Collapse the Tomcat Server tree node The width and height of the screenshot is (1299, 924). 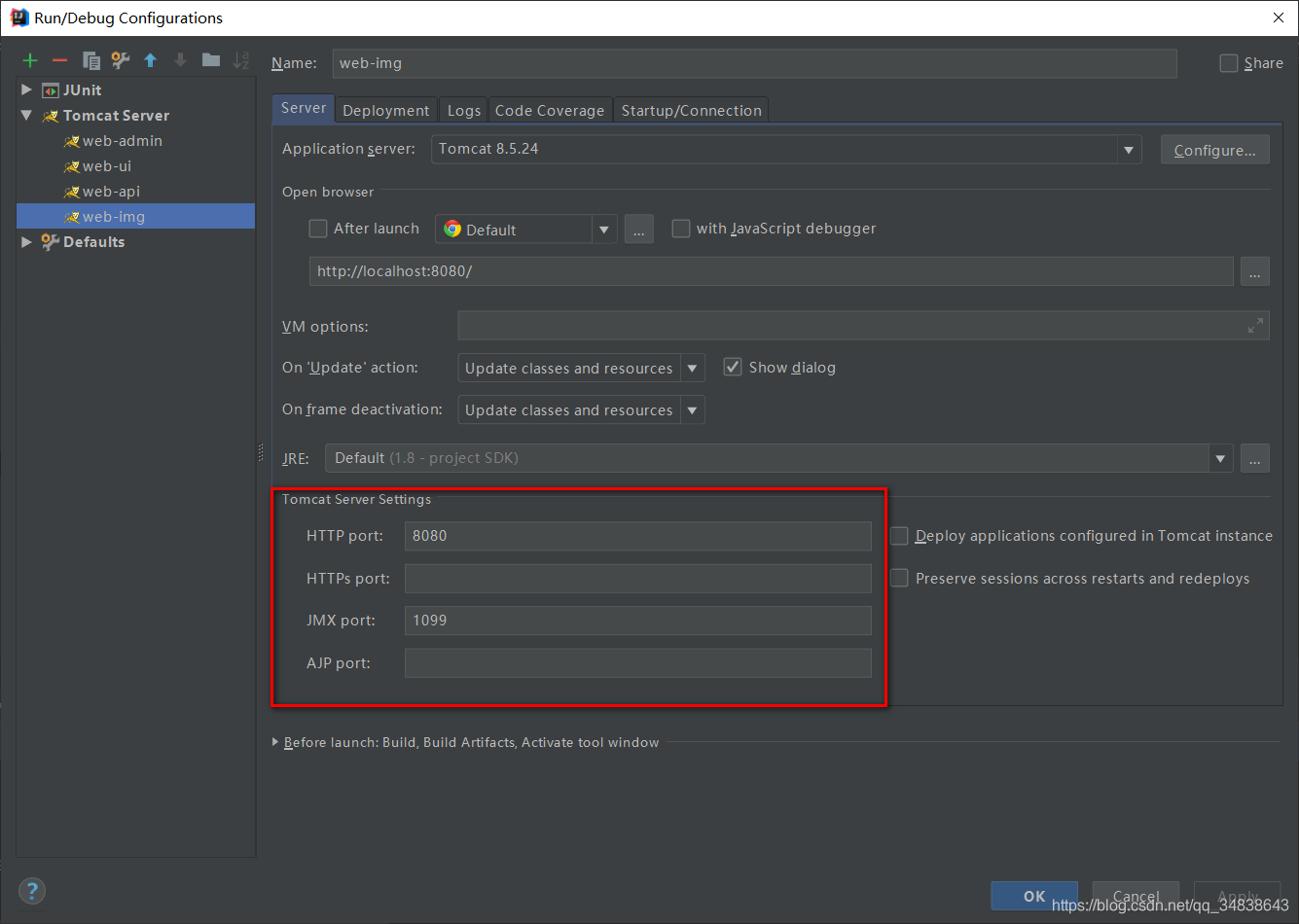[26, 116]
